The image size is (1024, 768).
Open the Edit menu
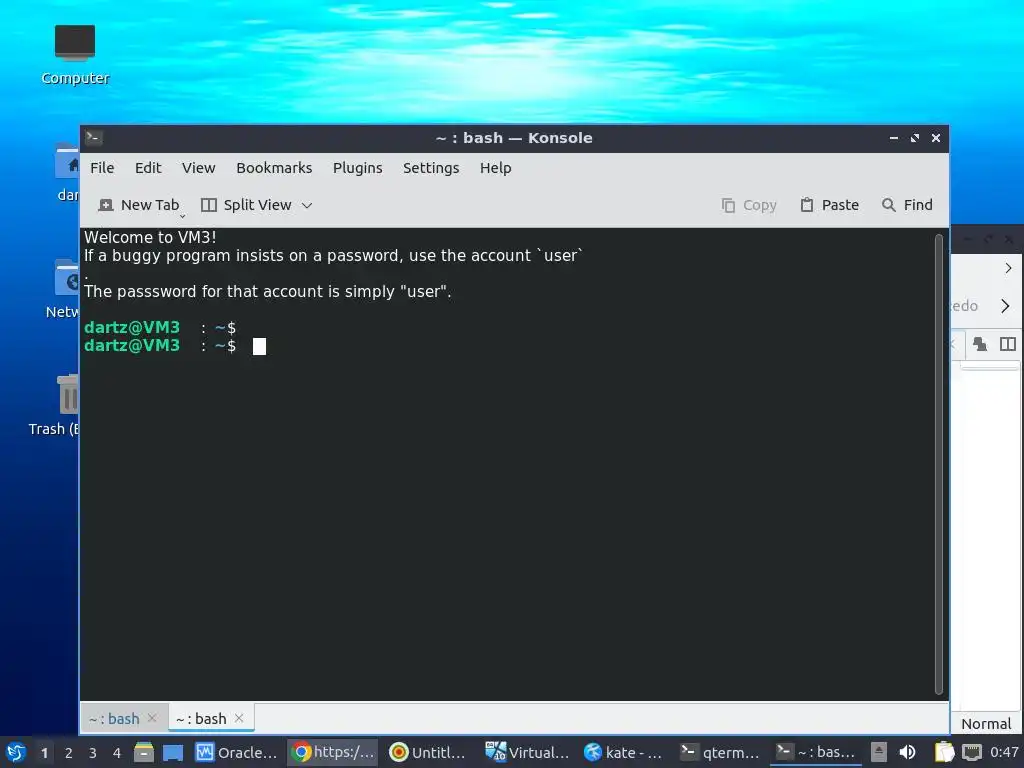click(148, 168)
